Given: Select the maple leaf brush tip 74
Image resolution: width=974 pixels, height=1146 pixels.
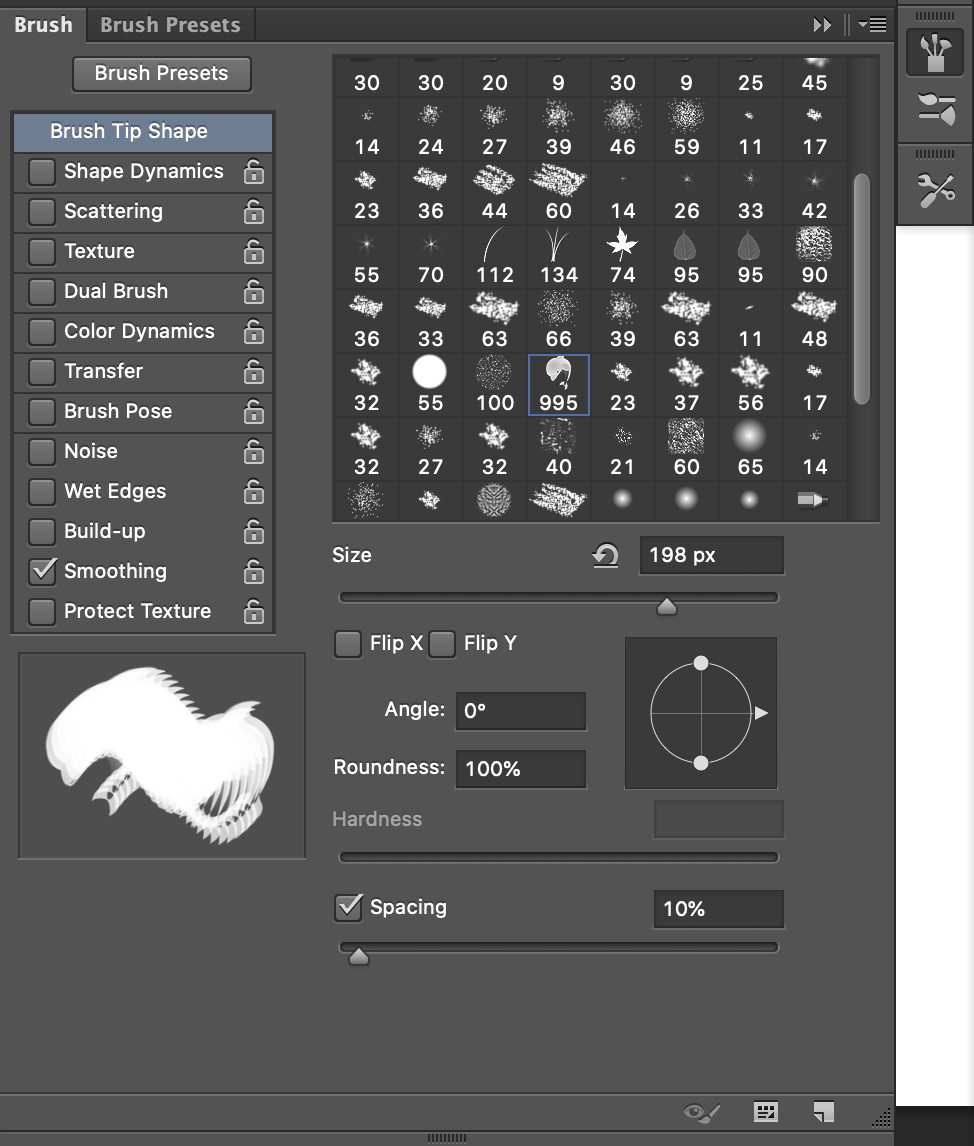Looking at the screenshot, I should click(623, 257).
